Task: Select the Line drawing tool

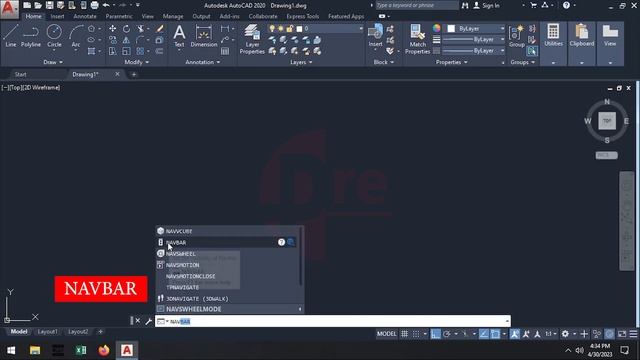Action: pos(11,36)
